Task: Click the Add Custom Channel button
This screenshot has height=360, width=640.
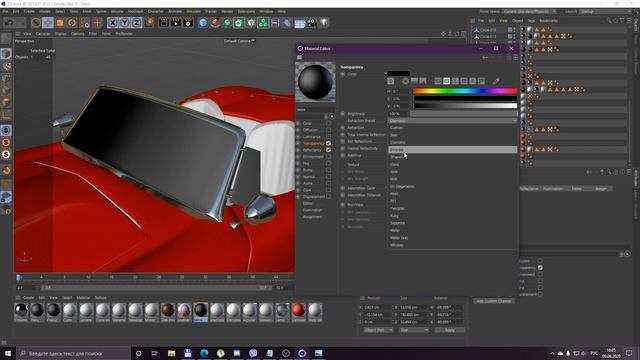Action: click(x=494, y=301)
